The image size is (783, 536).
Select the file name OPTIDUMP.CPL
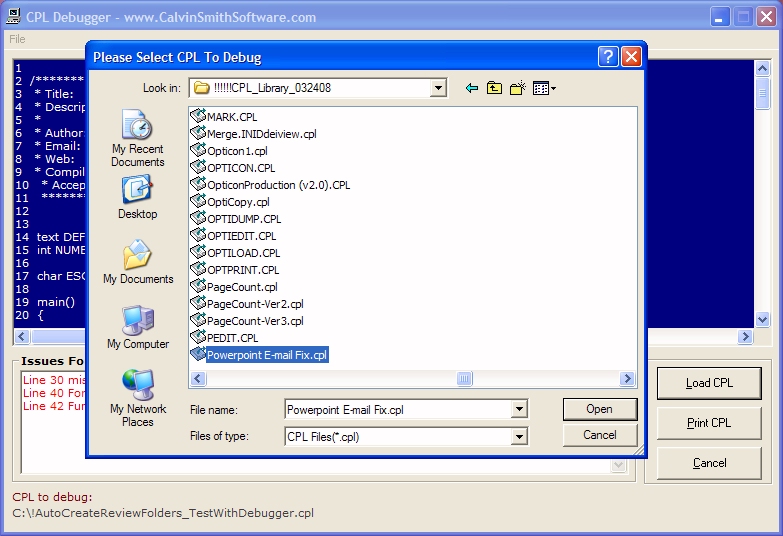coord(244,219)
